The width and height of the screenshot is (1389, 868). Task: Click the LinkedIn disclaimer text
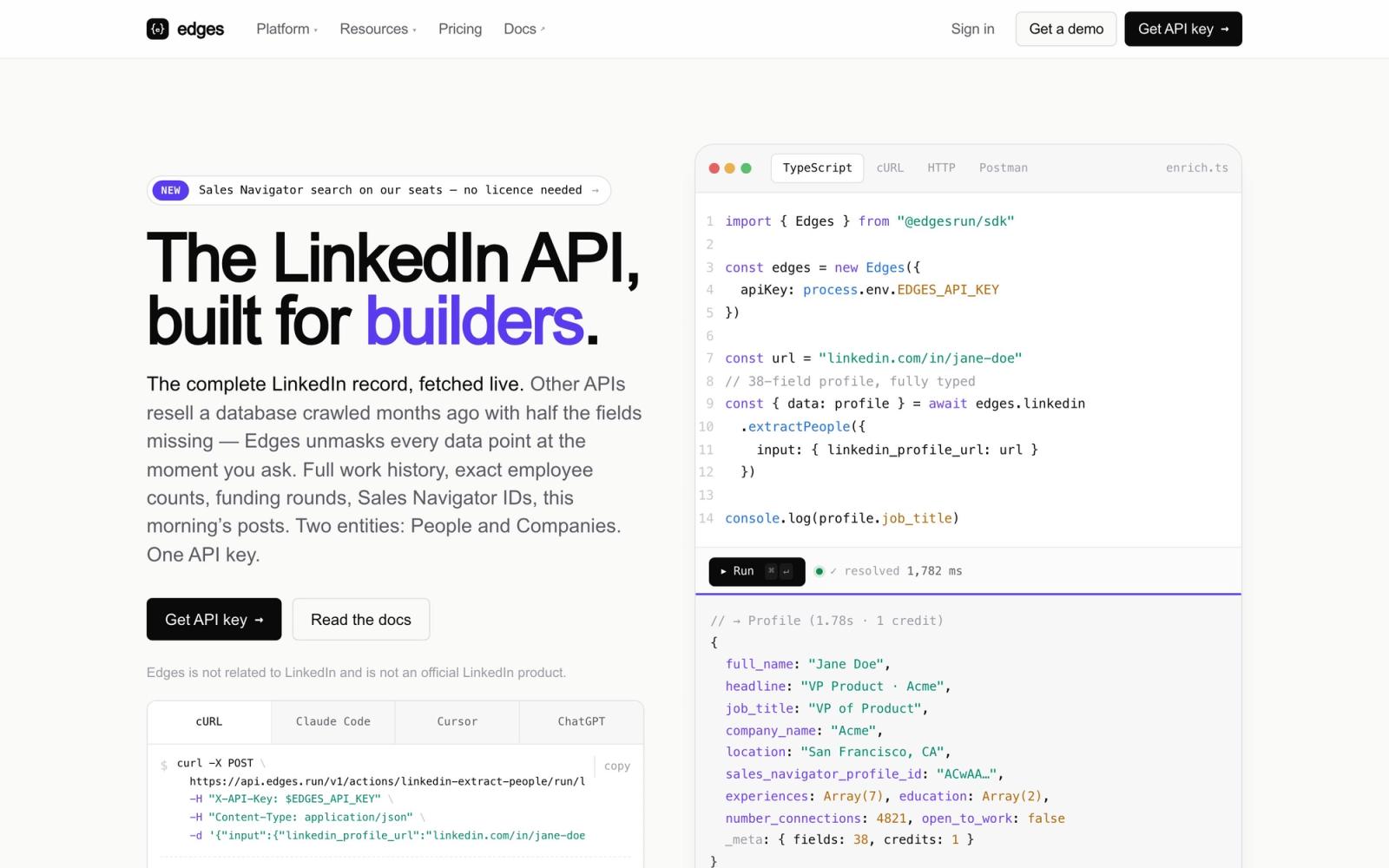click(x=356, y=673)
